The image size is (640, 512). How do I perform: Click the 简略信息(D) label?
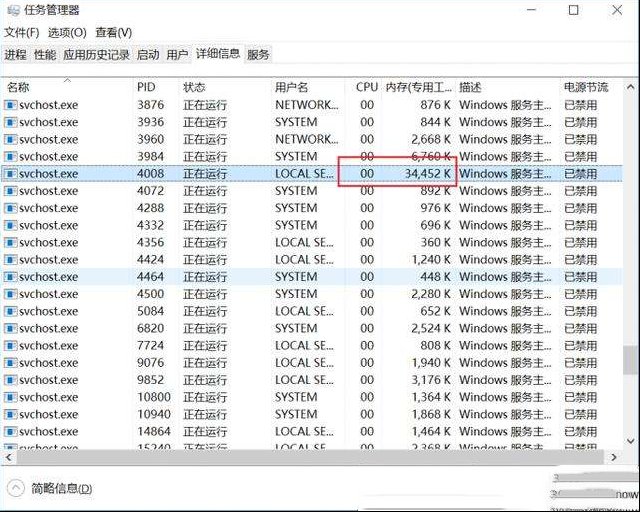pos(62,488)
